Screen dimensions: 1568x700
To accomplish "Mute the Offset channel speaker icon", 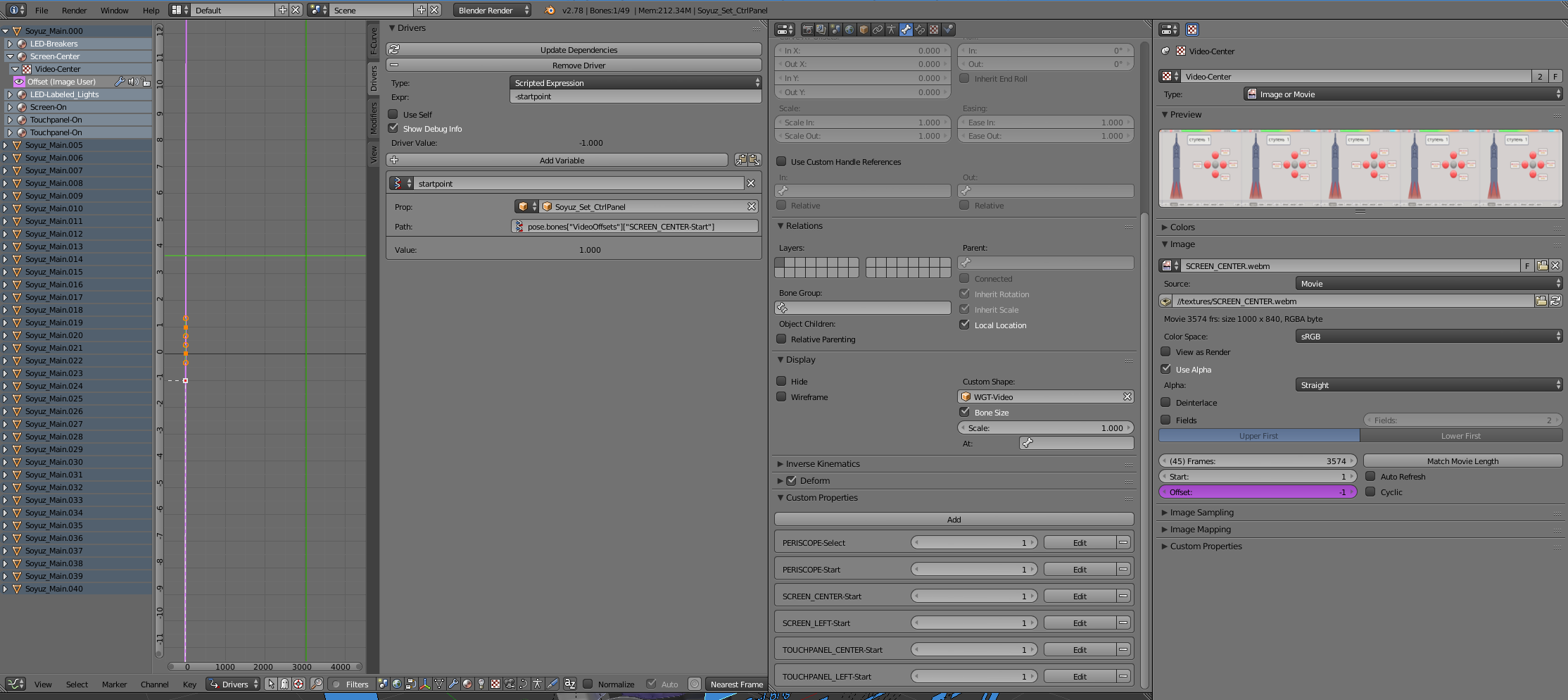I will pyautogui.click(x=133, y=82).
